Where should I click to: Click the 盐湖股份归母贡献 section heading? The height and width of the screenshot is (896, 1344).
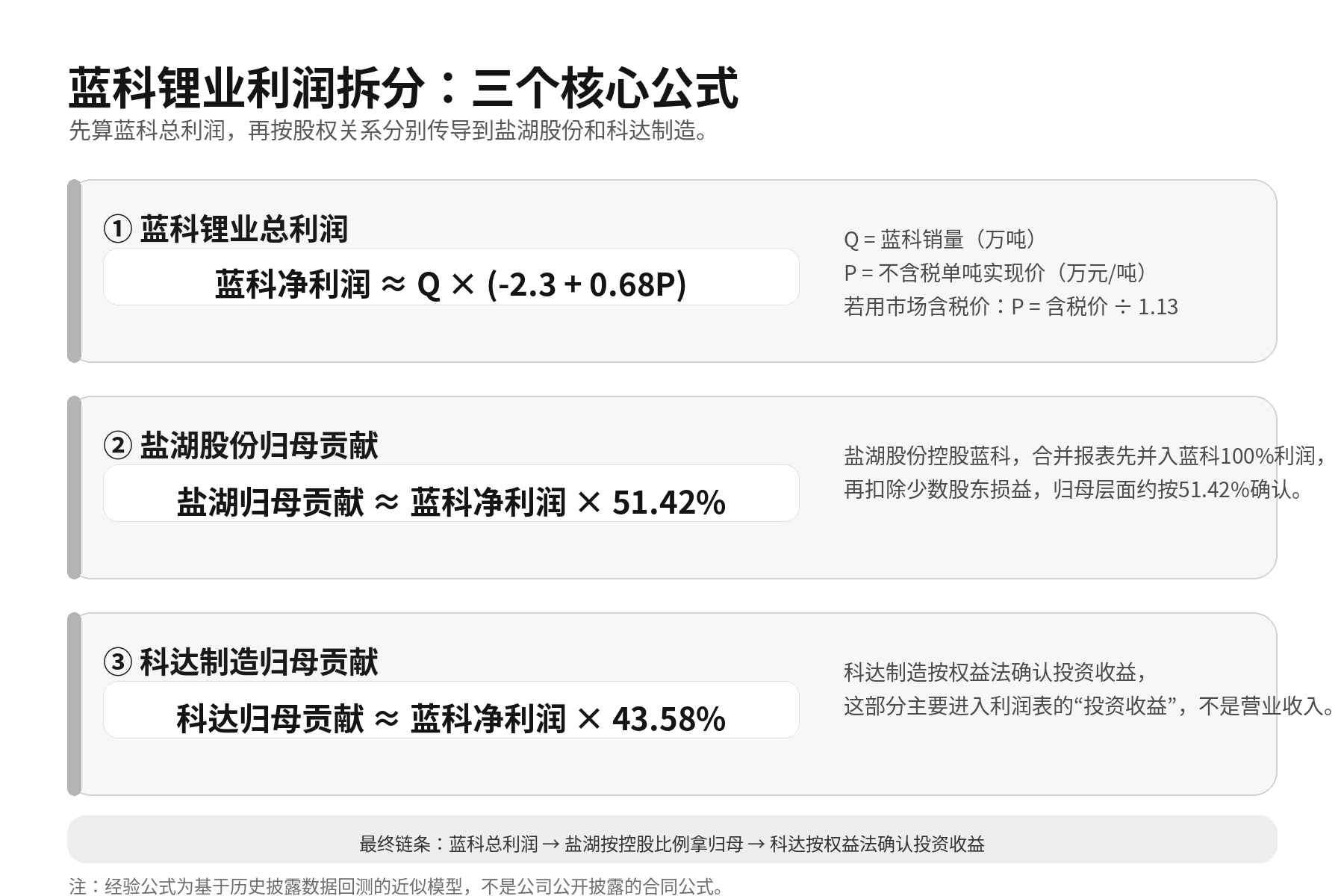pos(258,446)
